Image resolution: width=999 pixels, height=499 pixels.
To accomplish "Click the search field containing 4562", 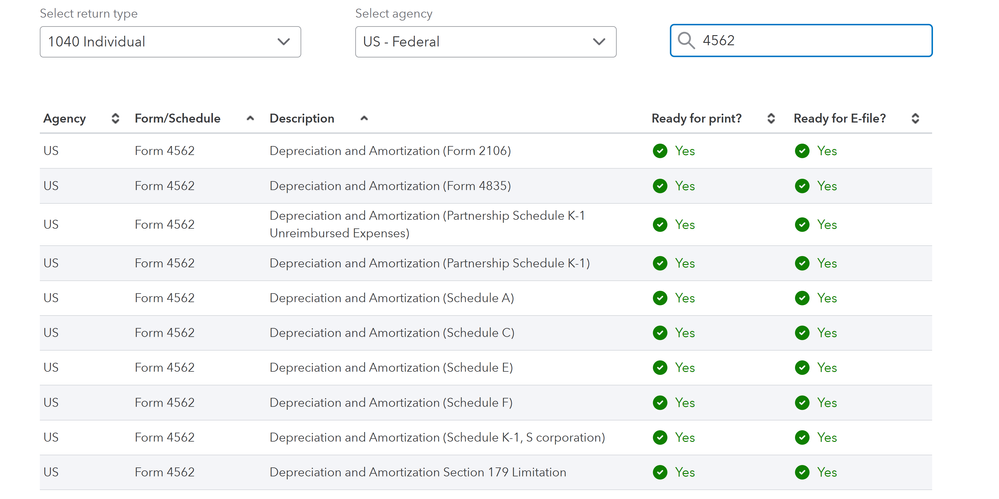I will pos(810,41).
